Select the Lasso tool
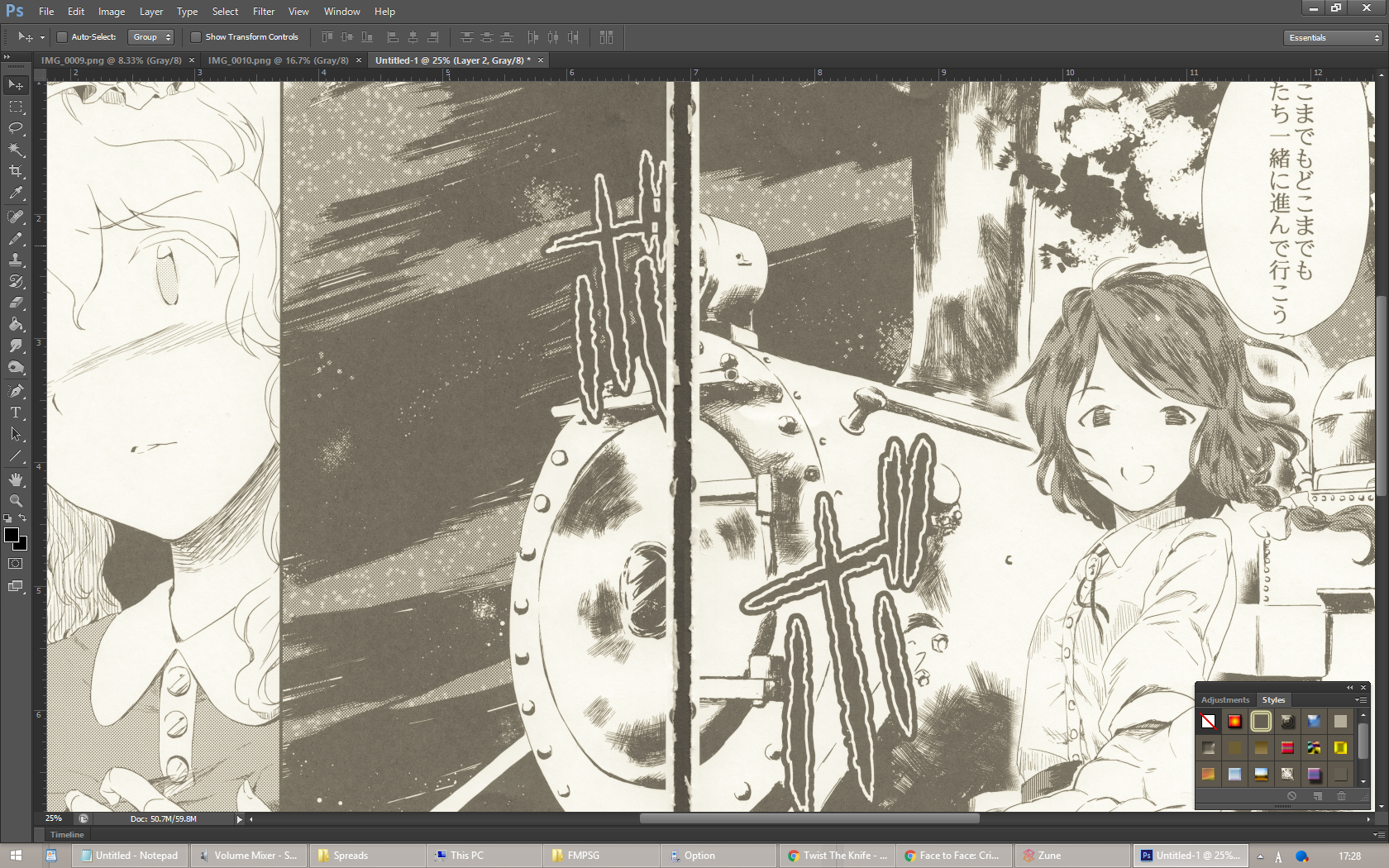1389x868 pixels. (16, 128)
